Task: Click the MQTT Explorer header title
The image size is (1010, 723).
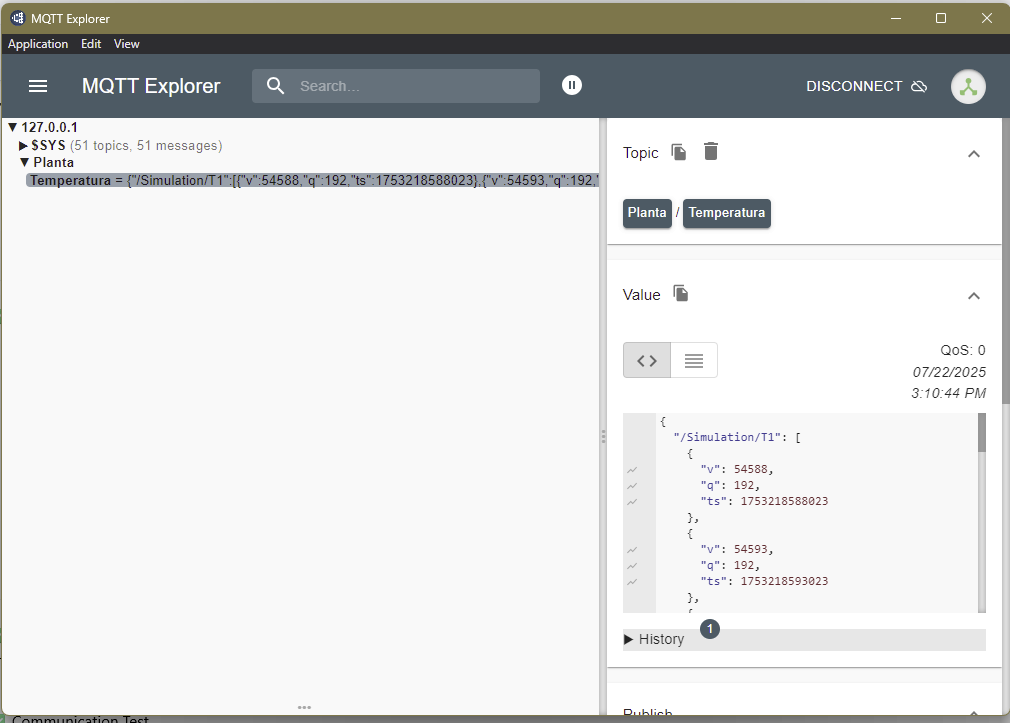Action: (x=151, y=86)
